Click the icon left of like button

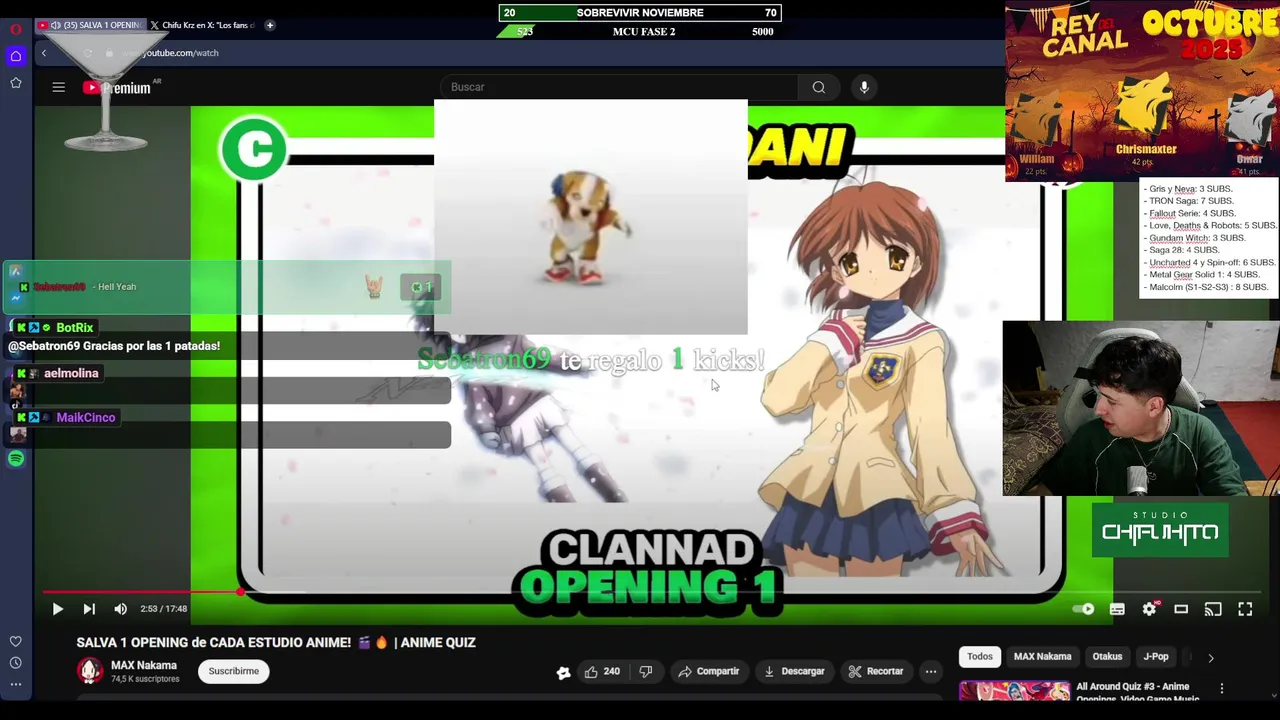coord(563,672)
